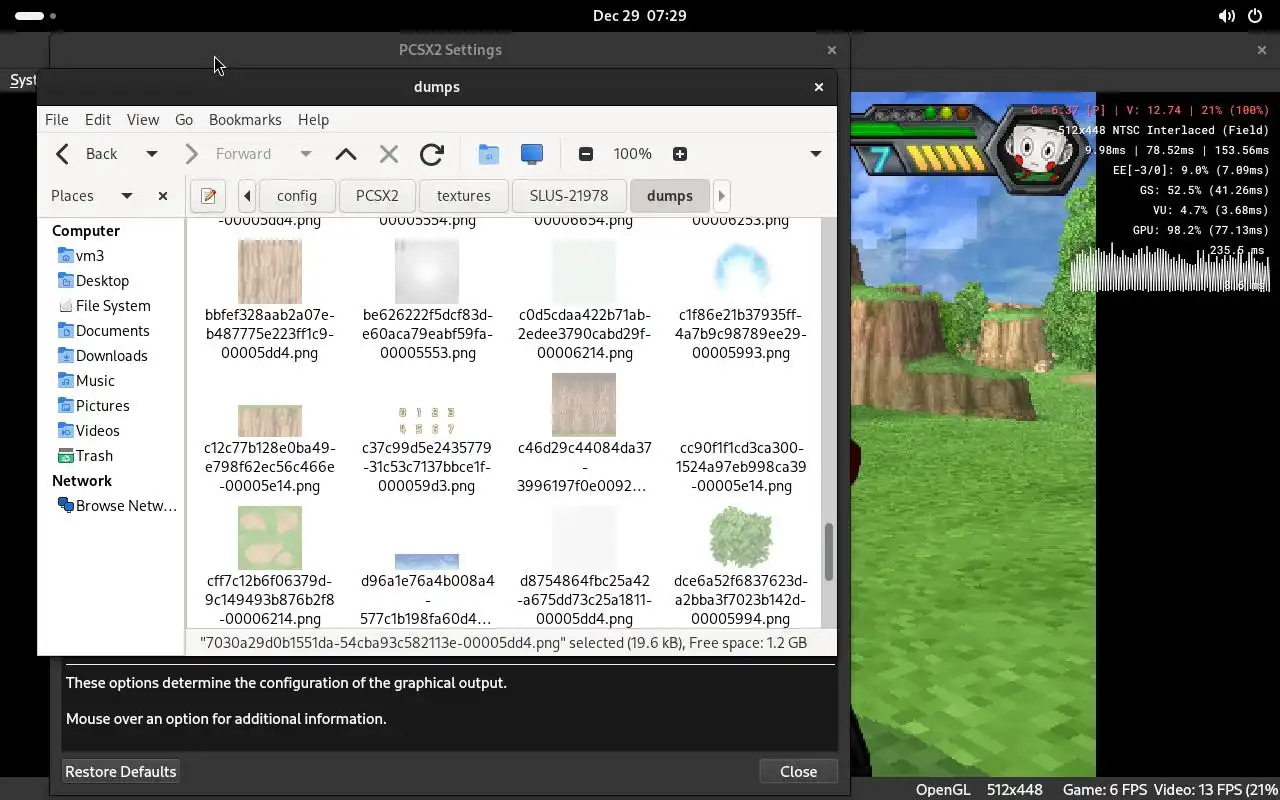
Task: Navigate to the textures path segment
Action: point(464,196)
